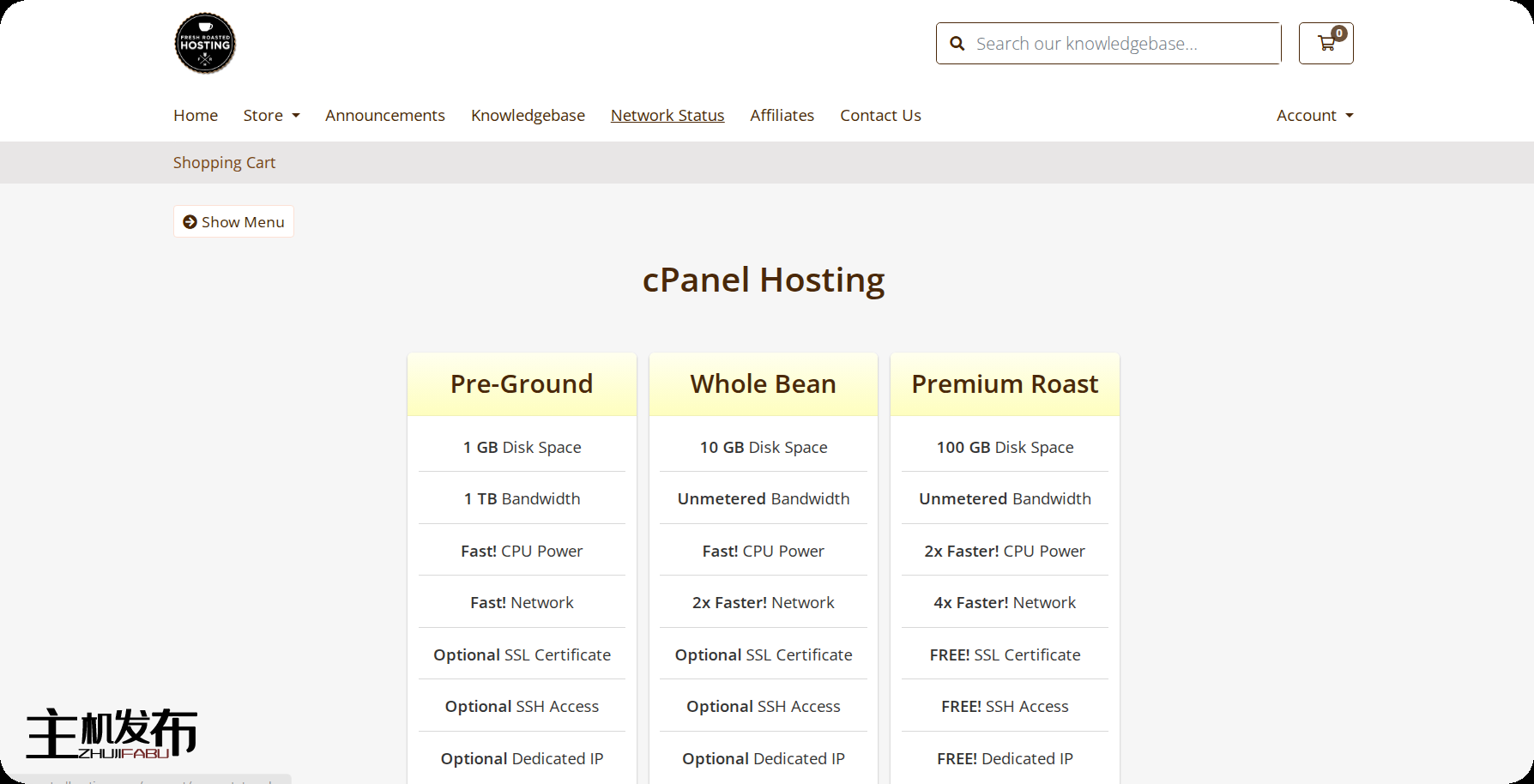Click the Fresh Roasted Hosting logo
Screen dimensions: 1534x784
coord(205,43)
